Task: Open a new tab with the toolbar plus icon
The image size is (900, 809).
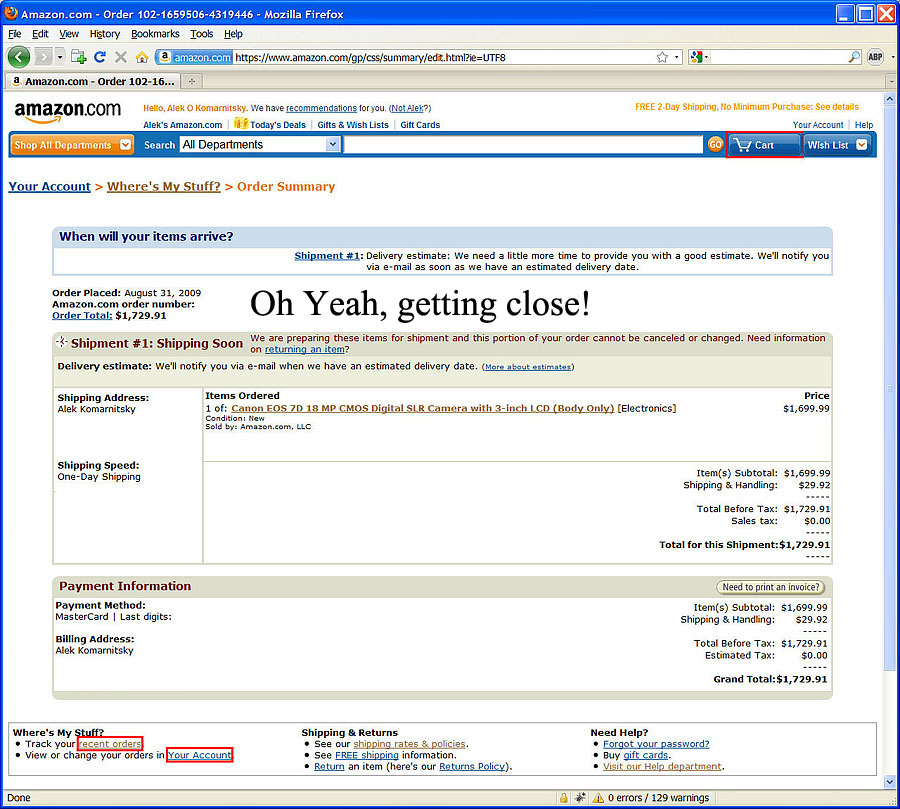Action: [79, 57]
